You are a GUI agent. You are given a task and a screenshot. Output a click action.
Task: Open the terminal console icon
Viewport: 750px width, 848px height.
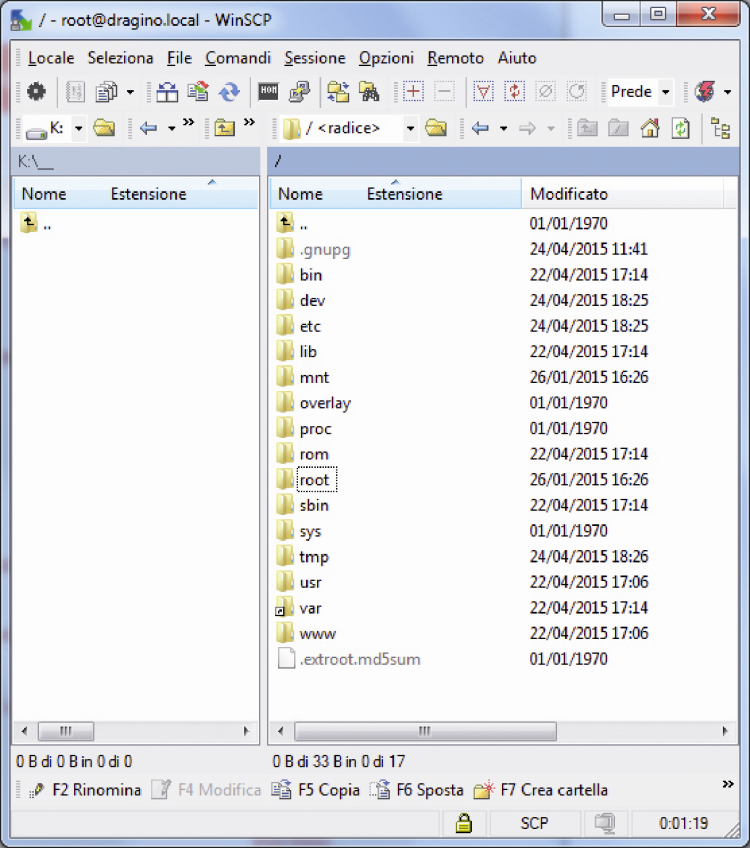(x=268, y=91)
